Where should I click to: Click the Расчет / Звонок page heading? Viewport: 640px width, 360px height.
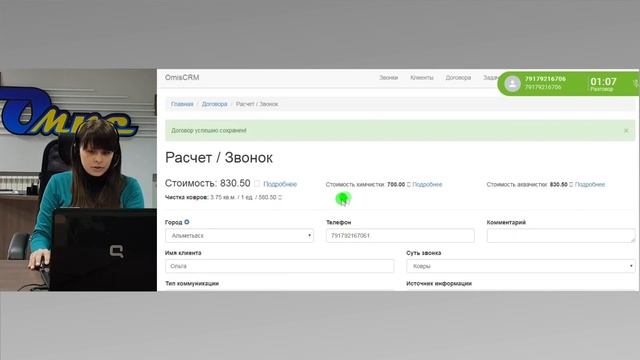click(x=219, y=158)
